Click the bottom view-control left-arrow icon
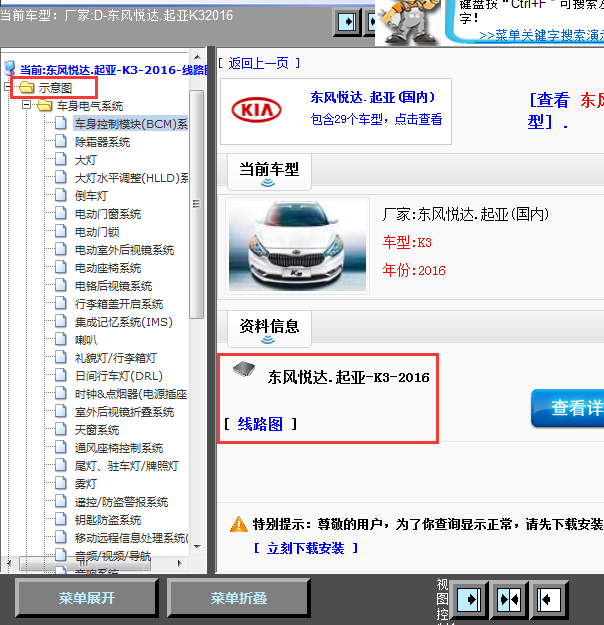This screenshot has width=604, height=625. coord(549,599)
